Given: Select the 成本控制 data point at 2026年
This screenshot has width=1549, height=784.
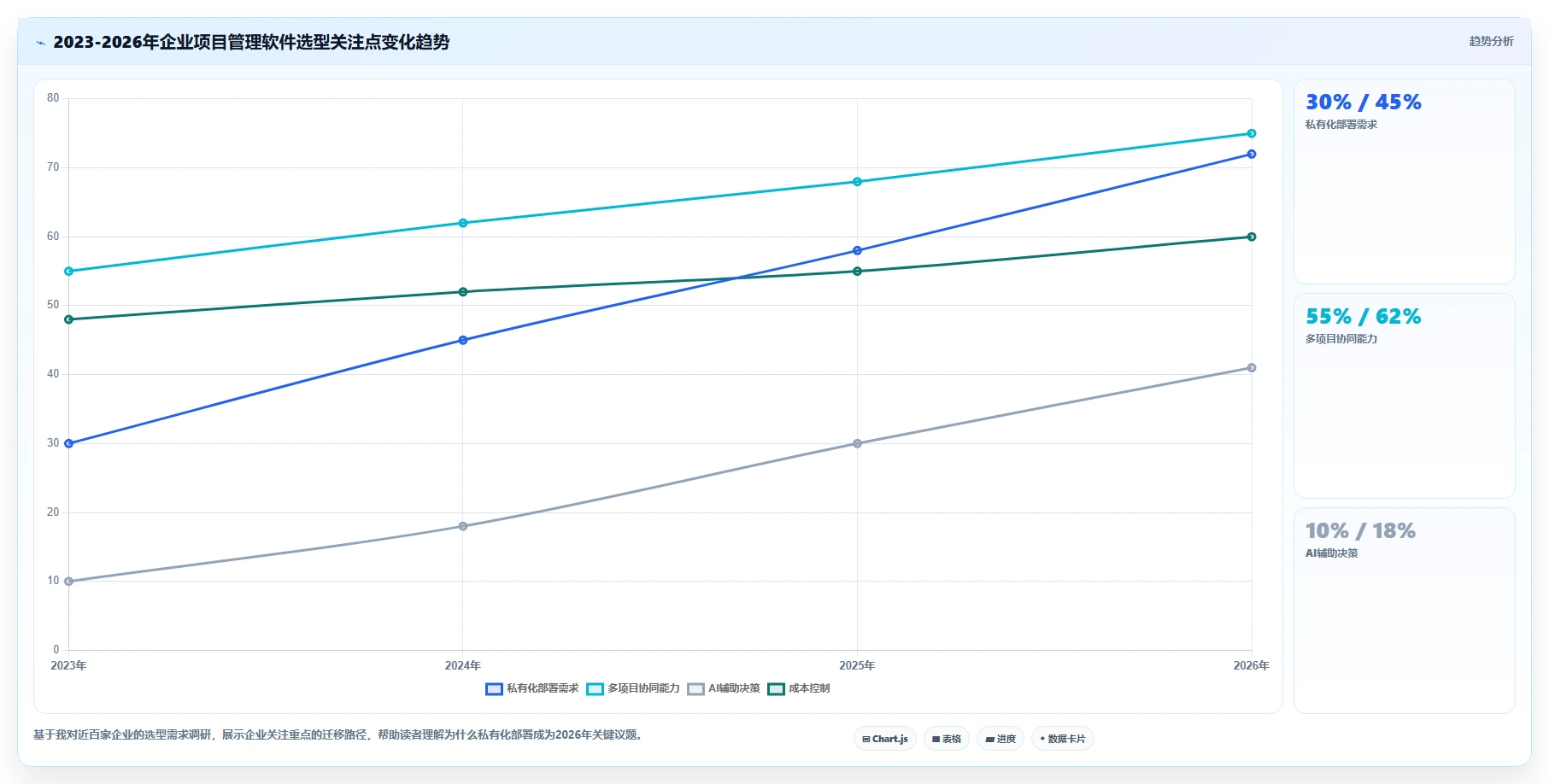Looking at the screenshot, I should click(1252, 237).
